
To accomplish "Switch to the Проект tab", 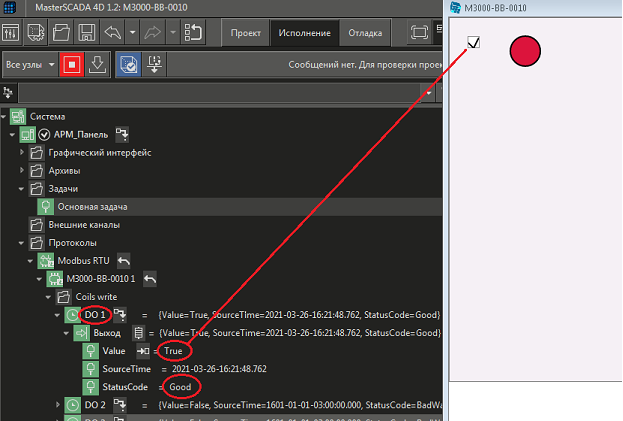I will pos(245,32).
